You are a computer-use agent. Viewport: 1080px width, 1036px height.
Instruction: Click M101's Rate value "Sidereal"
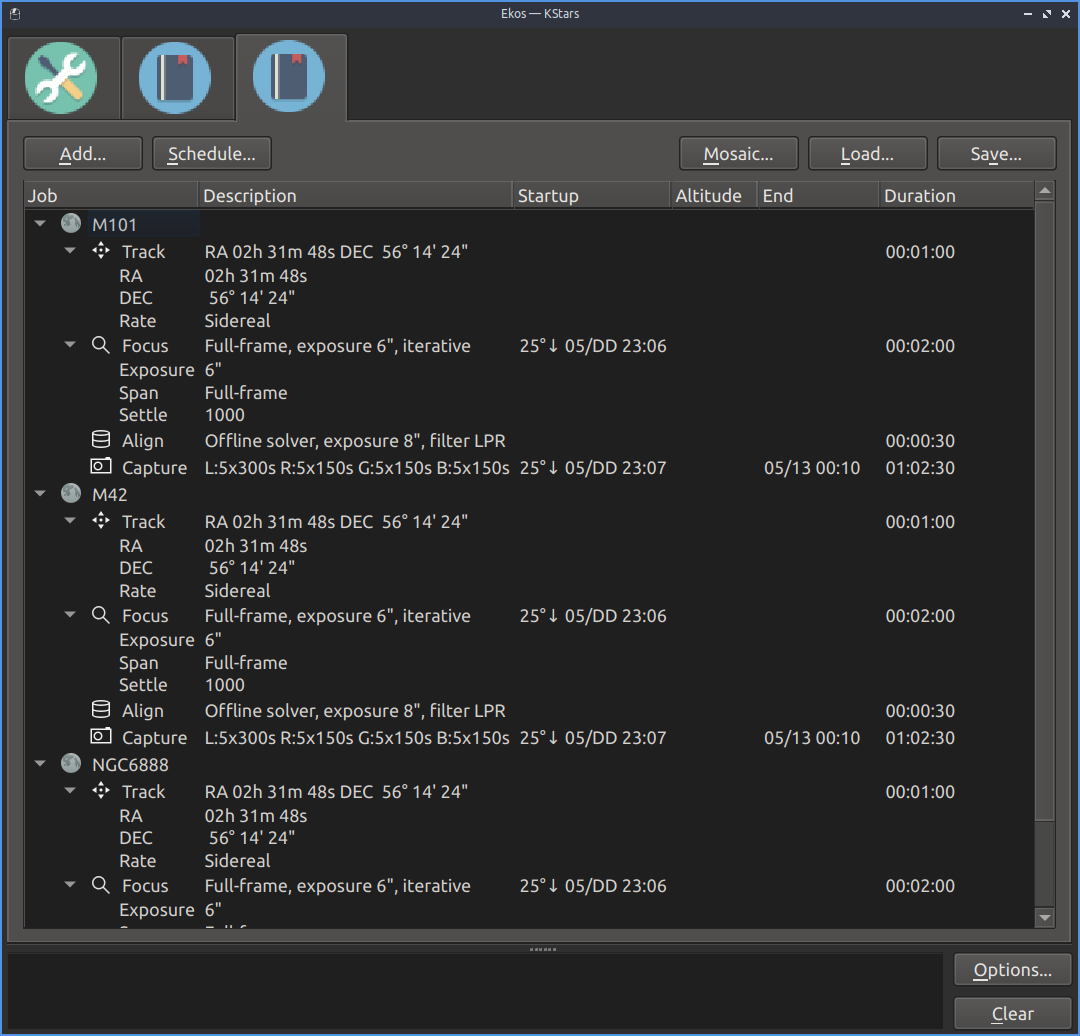click(x=237, y=321)
